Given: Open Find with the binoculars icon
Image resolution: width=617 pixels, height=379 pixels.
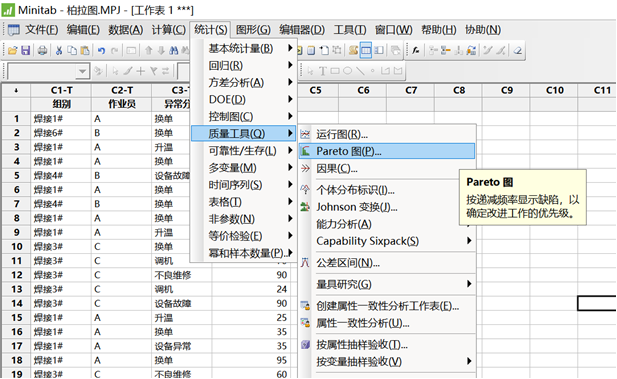Looking at the screenshot, I should pos(174,50).
